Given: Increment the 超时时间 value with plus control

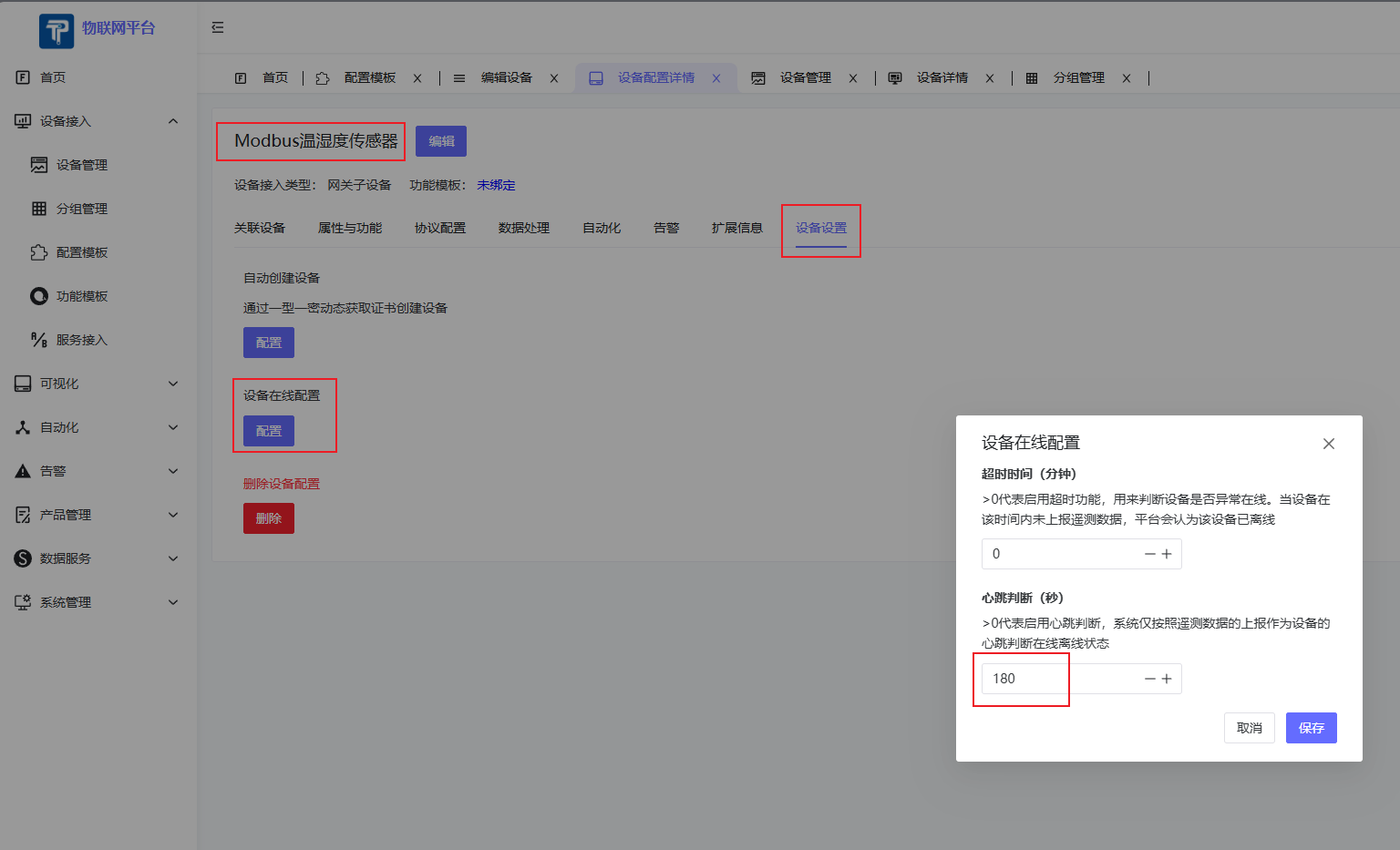Looking at the screenshot, I should tap(1168, 553).
